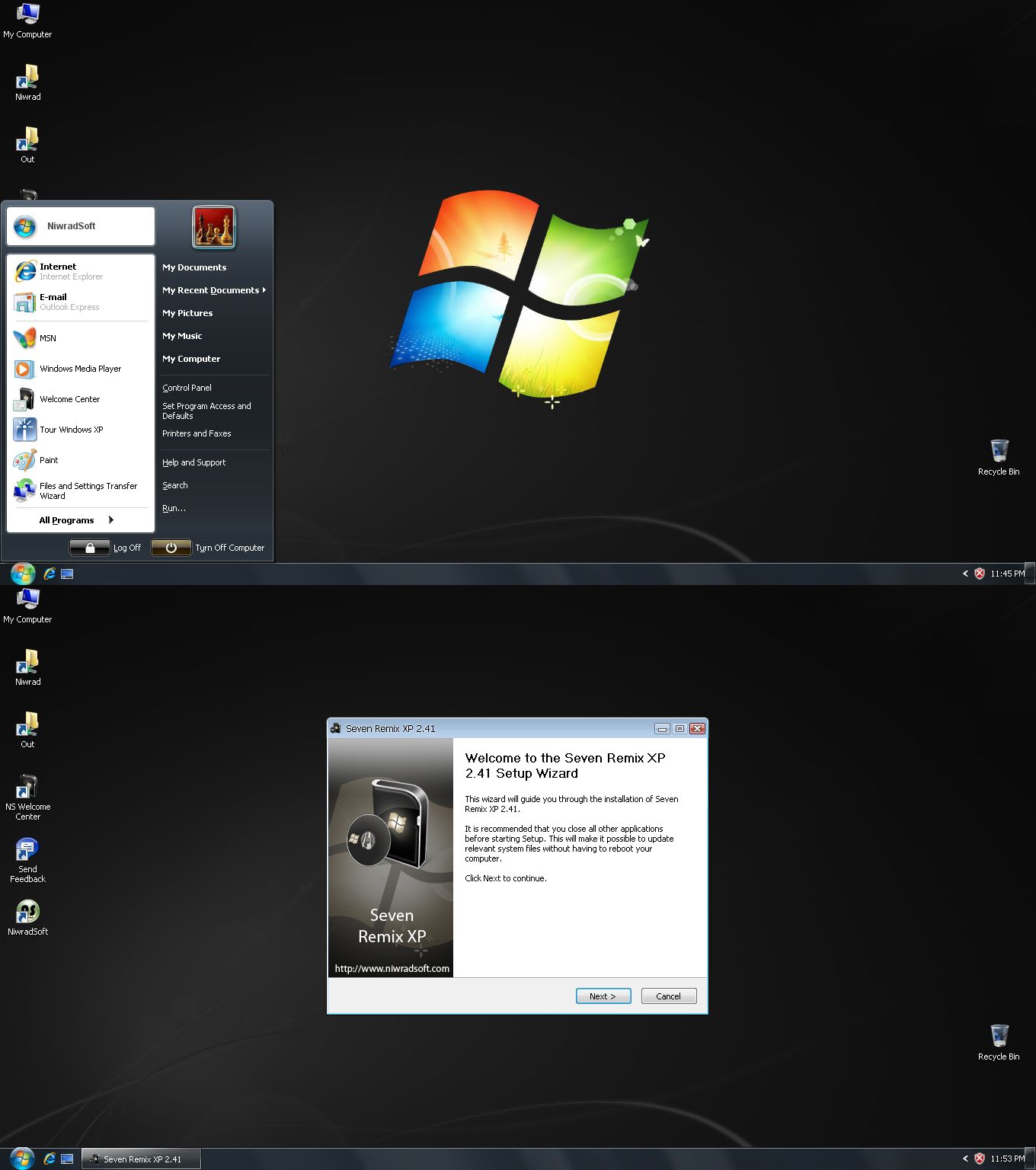The image size is (1036, 1170).
Task: Click red security shield tray icon near 11:53 PM
Action: pos(980,1159)
